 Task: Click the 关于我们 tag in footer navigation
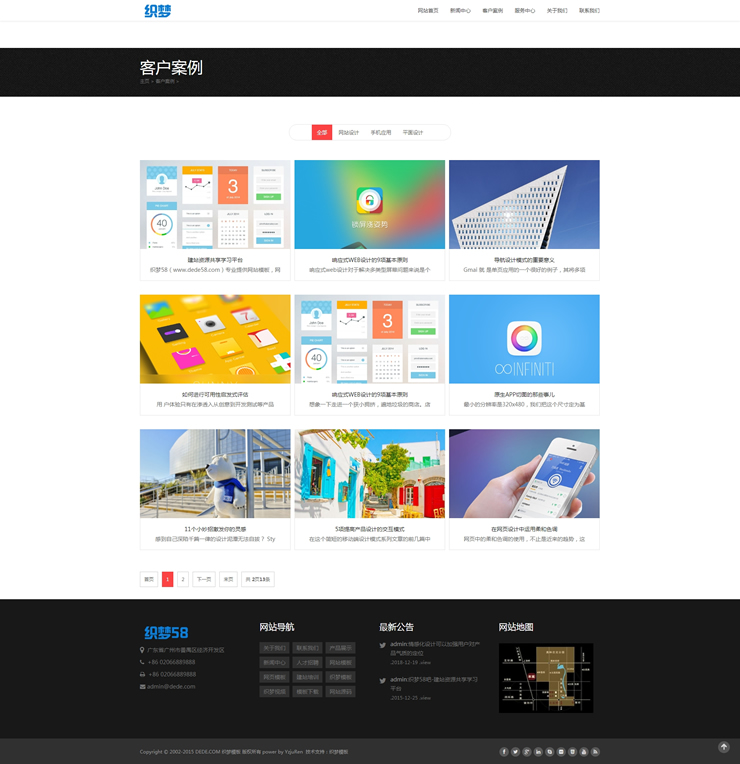click(x=273, y=648)
